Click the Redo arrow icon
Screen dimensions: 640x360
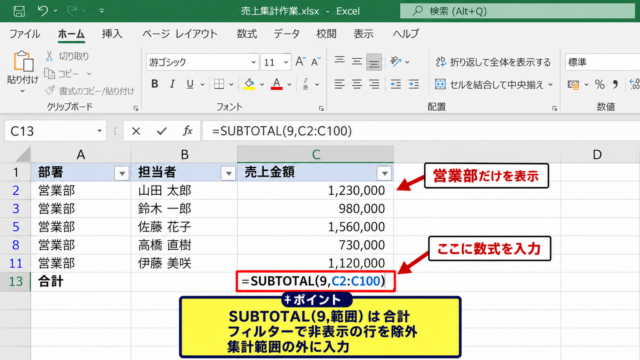(x=72, y=11)
